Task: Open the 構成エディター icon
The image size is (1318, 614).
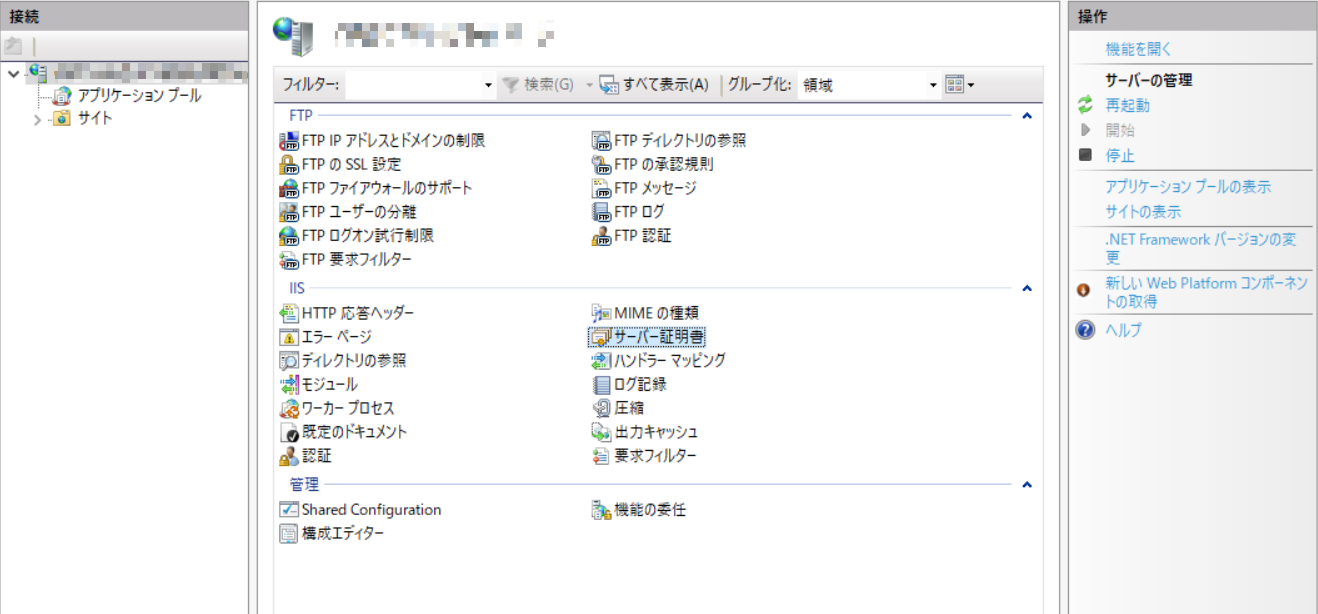Action: click(288, 533)
